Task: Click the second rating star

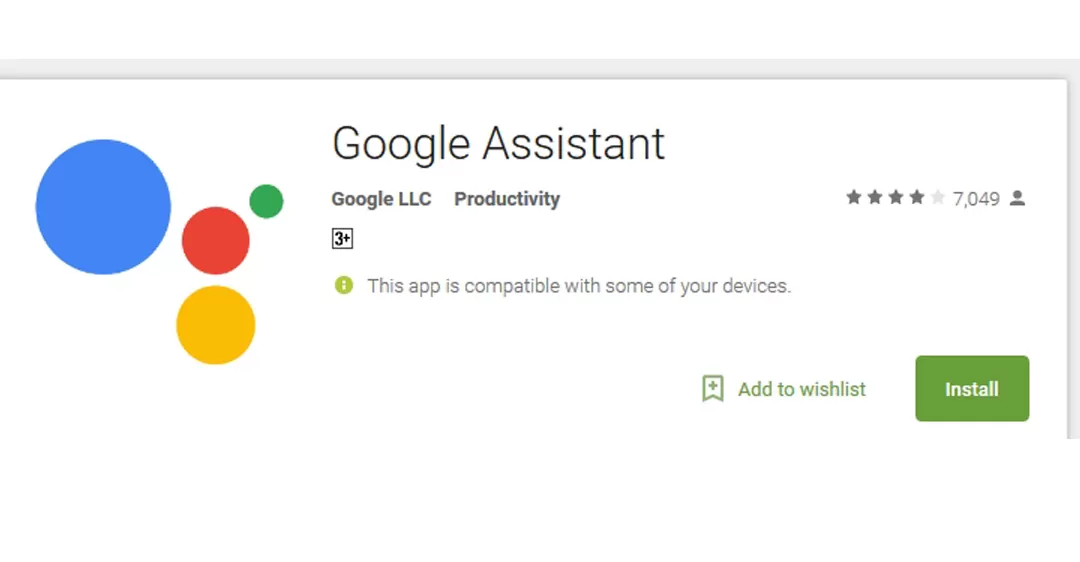Action: click(874, 198)
